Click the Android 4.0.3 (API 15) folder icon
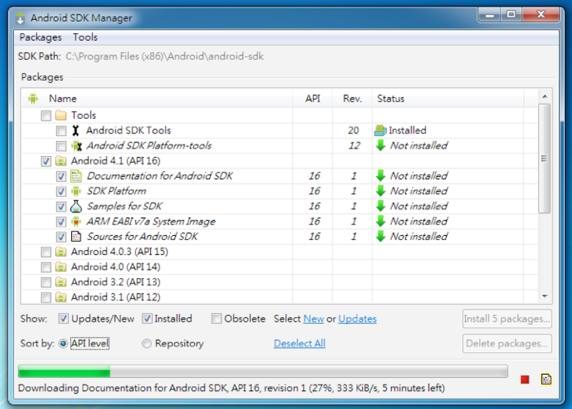The width and height of the screenshot is (572, 409). [61, 252]
